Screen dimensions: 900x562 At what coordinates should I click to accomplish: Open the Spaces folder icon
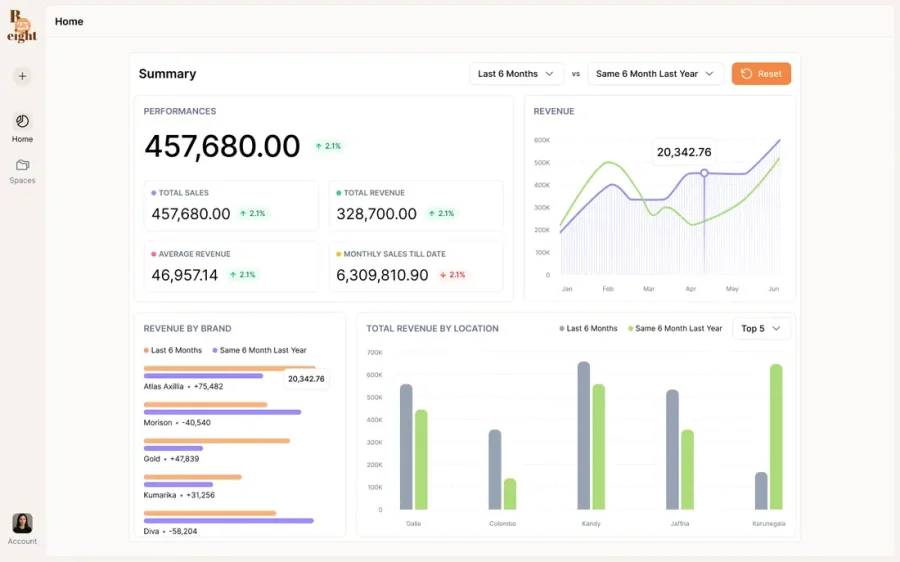point(22,165)
